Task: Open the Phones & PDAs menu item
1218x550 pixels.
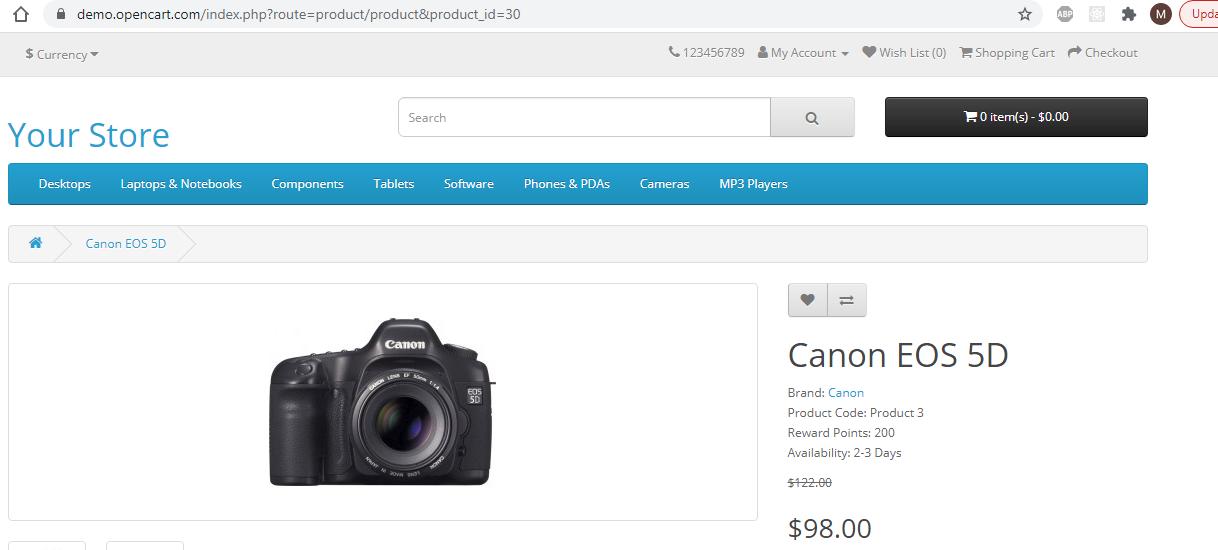Action: (567, 184)
